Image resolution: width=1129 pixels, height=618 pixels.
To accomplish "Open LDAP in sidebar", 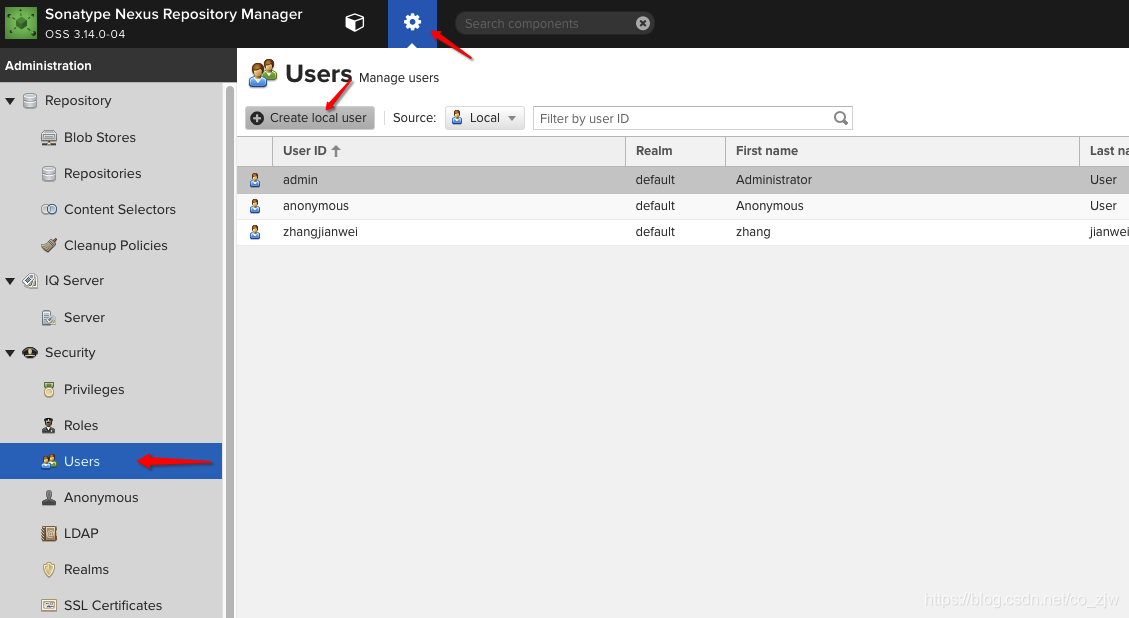I will pyautogui.click(x=111, y=534).
